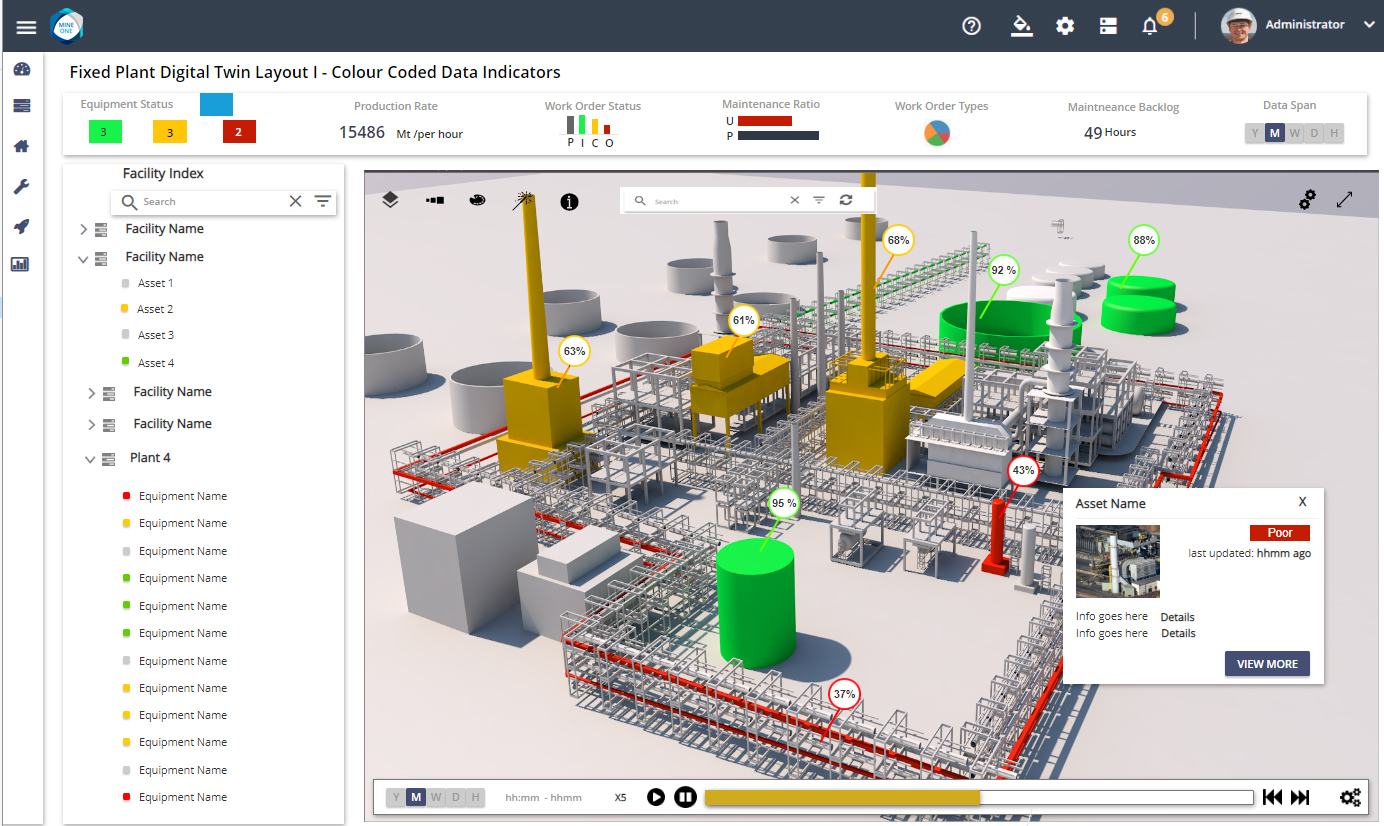Viewport: 1384px width, 826px height.
Task: Click the 43% status marker on the red tank
Action: [x=1023, y=470]
